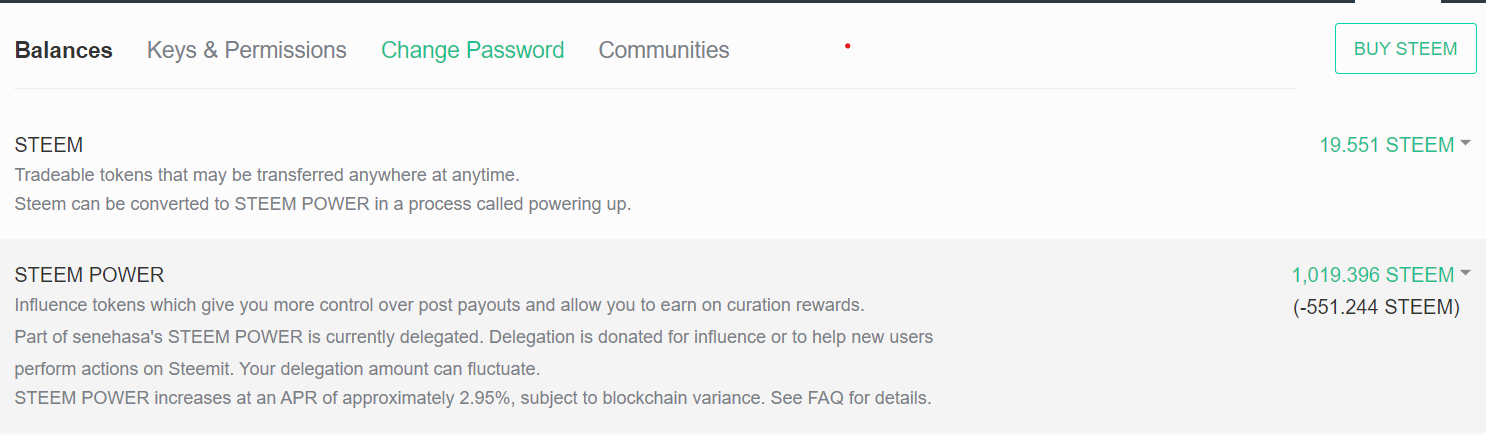
Task: Click the 'Influence tokens' description line
Action: point(439,304)
